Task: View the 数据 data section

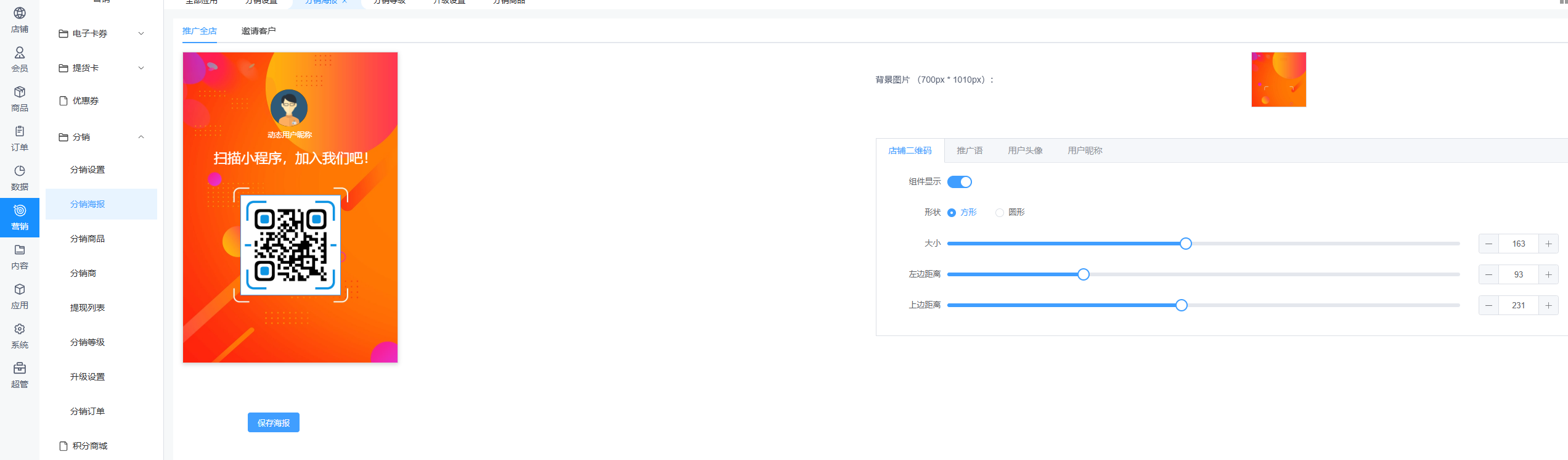Action: click(x=20, y=178)
